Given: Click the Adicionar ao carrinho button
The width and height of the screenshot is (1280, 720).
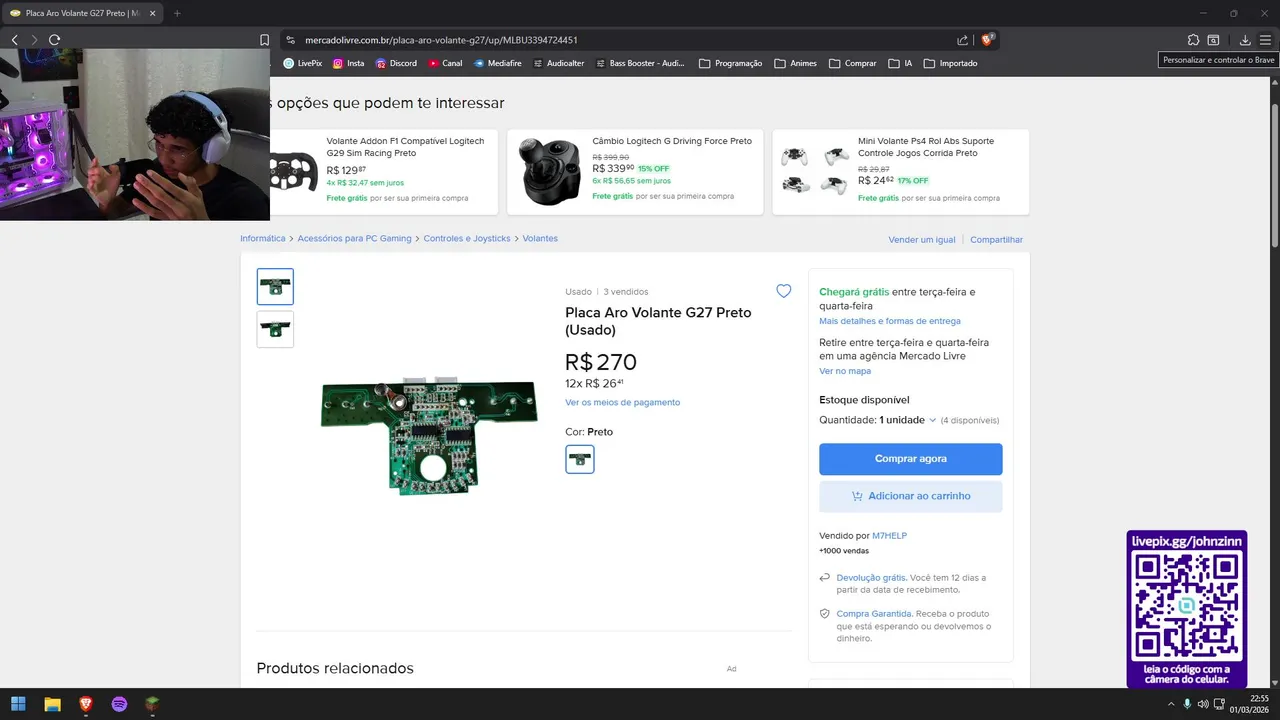Looking at the screenshot, I should pos(910,496).
